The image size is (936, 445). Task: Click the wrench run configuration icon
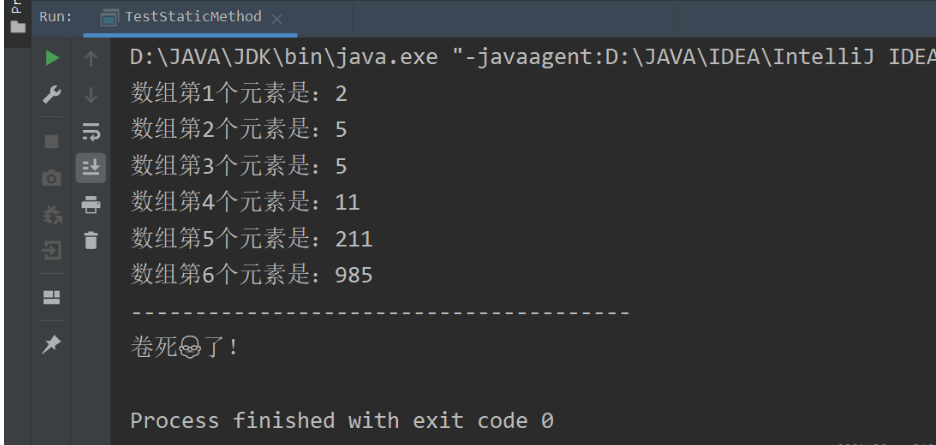pos(53,96)
